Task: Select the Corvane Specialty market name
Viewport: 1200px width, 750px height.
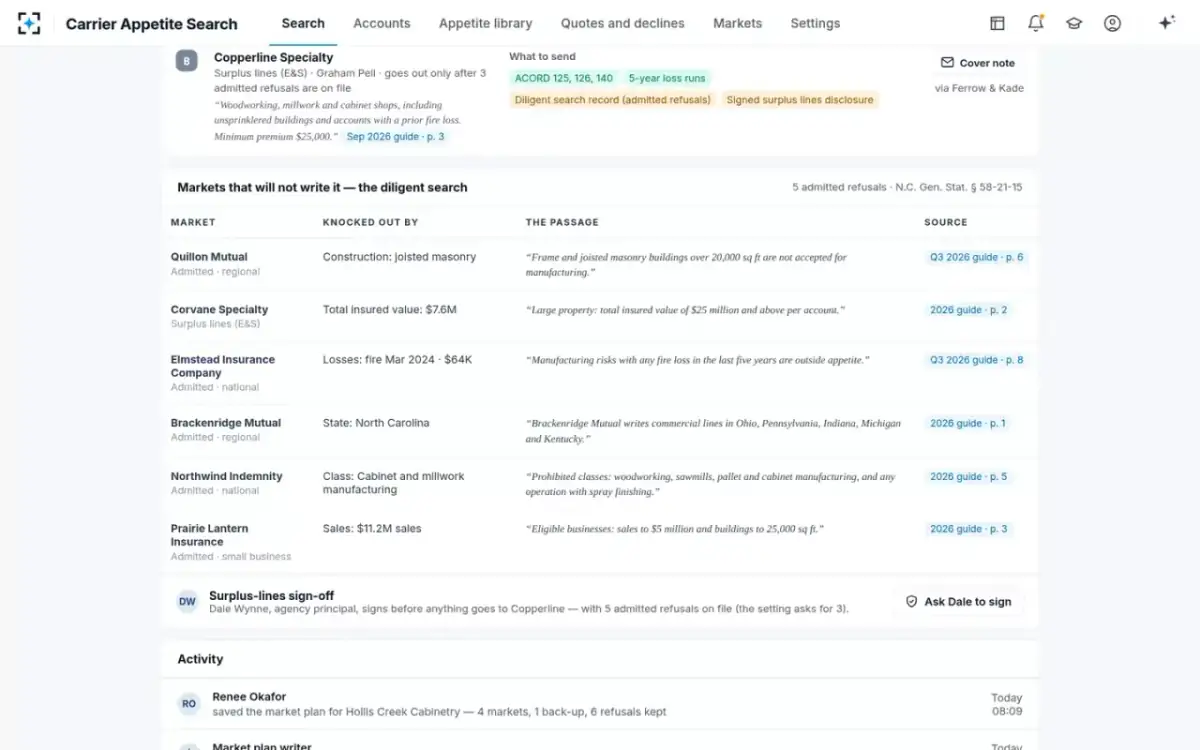Action: pyautogui.click(x=219, y=310)
